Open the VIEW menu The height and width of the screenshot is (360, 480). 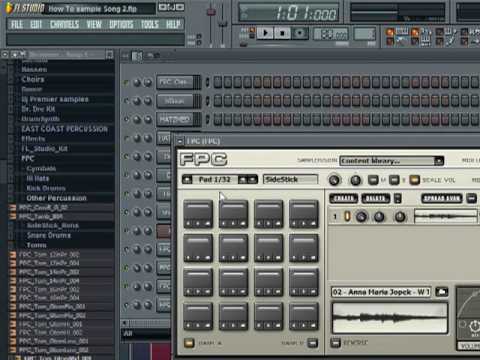point(94,24)
